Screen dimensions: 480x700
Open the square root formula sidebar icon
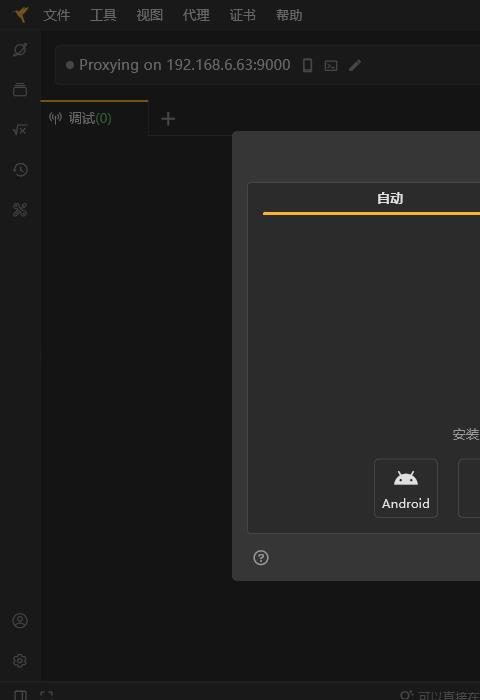point(20,129)
